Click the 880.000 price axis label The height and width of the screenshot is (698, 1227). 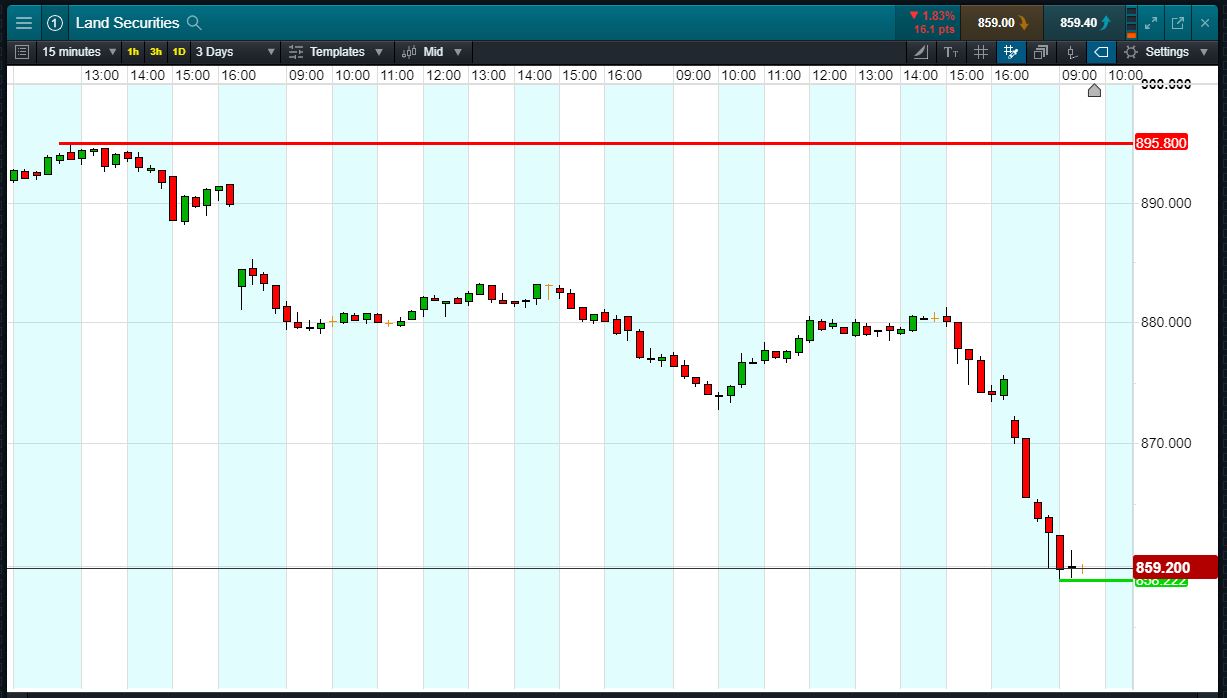point(1166,322)
